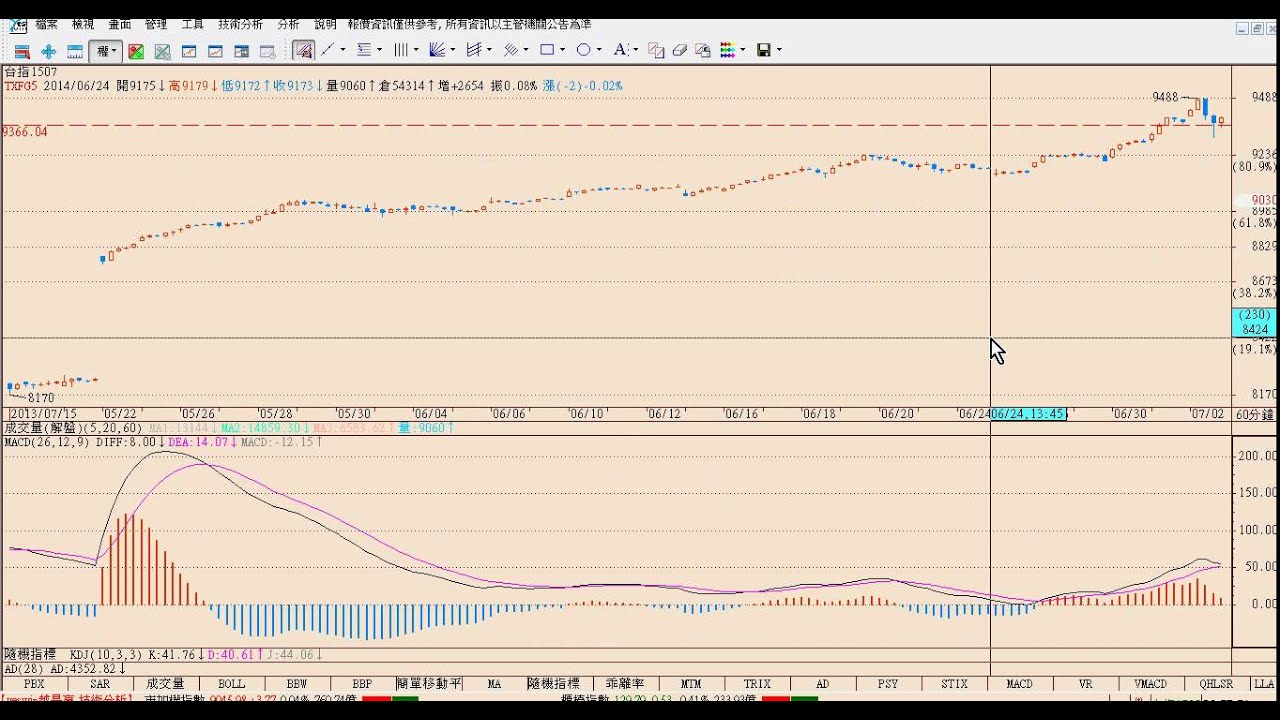Click the grey-green chart toolbar icon
The height and width of the screenshot is (720, 1280).
click(x=163, y=51)
